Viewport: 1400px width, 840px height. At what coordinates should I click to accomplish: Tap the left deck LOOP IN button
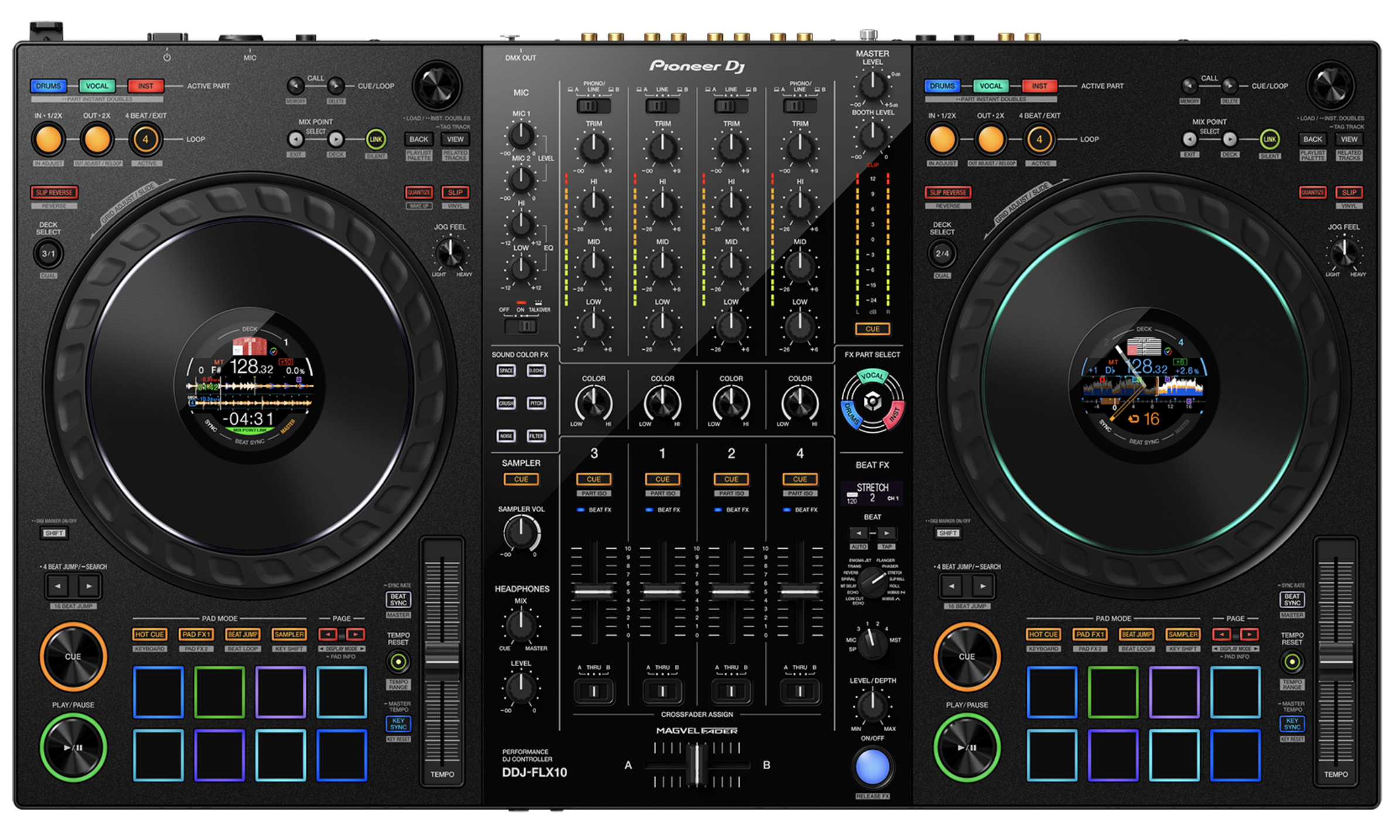pos(49,139)
